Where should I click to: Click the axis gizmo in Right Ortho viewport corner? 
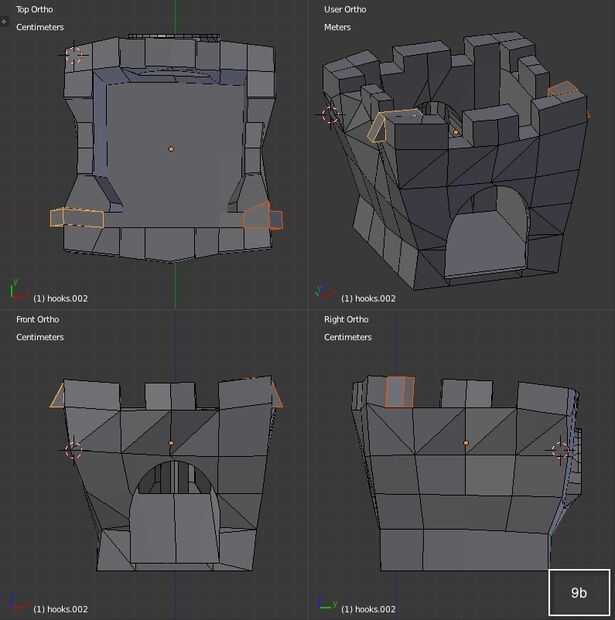click(326, 602)
